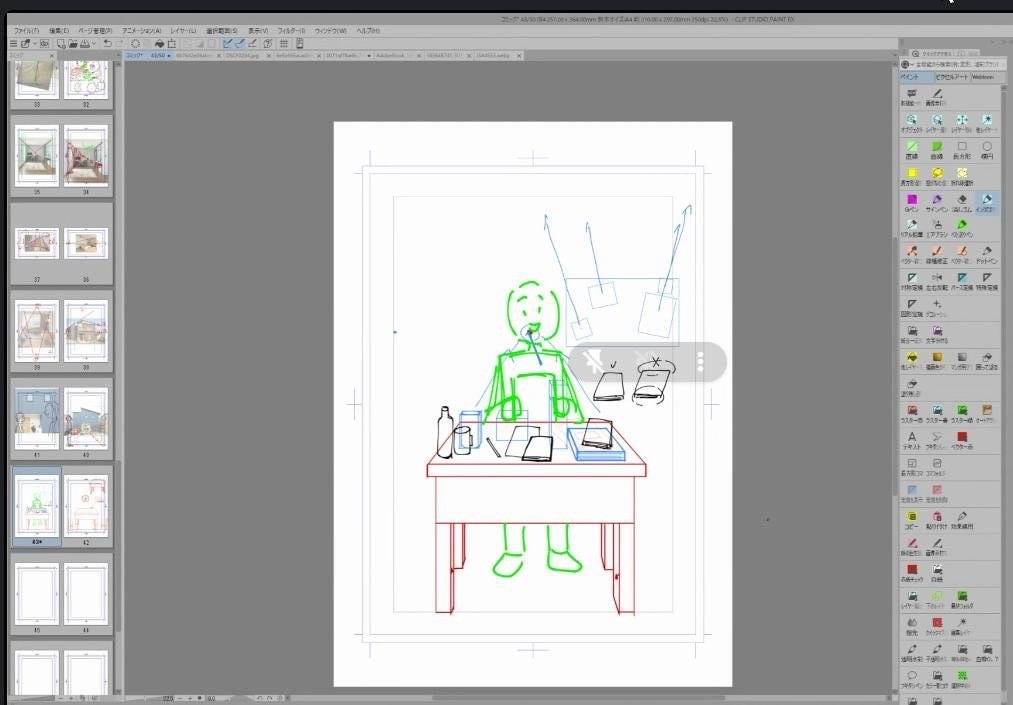This screenshot has width=1013, height=705.
Task: Choose the 楕円 ellipse figure tool
Action: click(987, 150)
